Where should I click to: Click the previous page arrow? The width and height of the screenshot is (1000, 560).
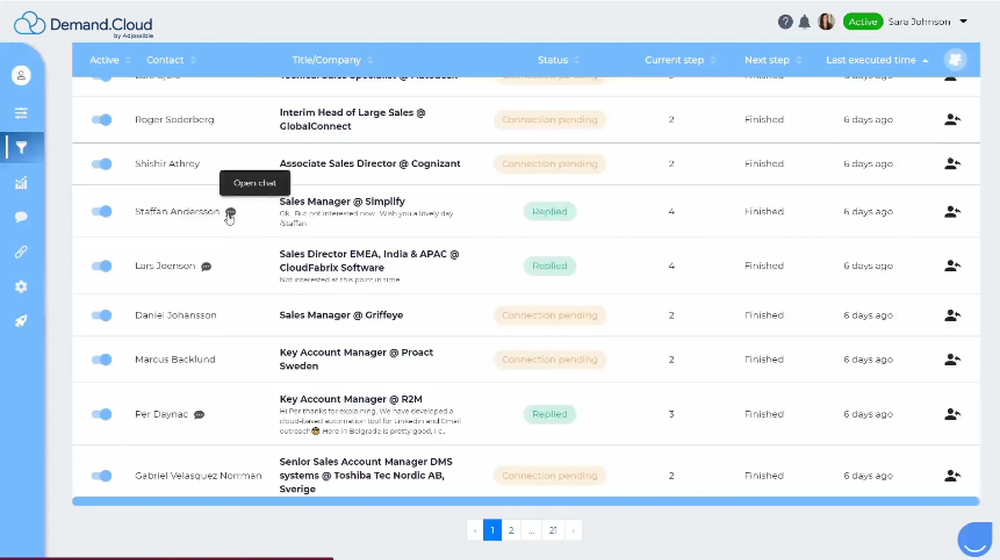pyautogui.click(x=475, y=530)
